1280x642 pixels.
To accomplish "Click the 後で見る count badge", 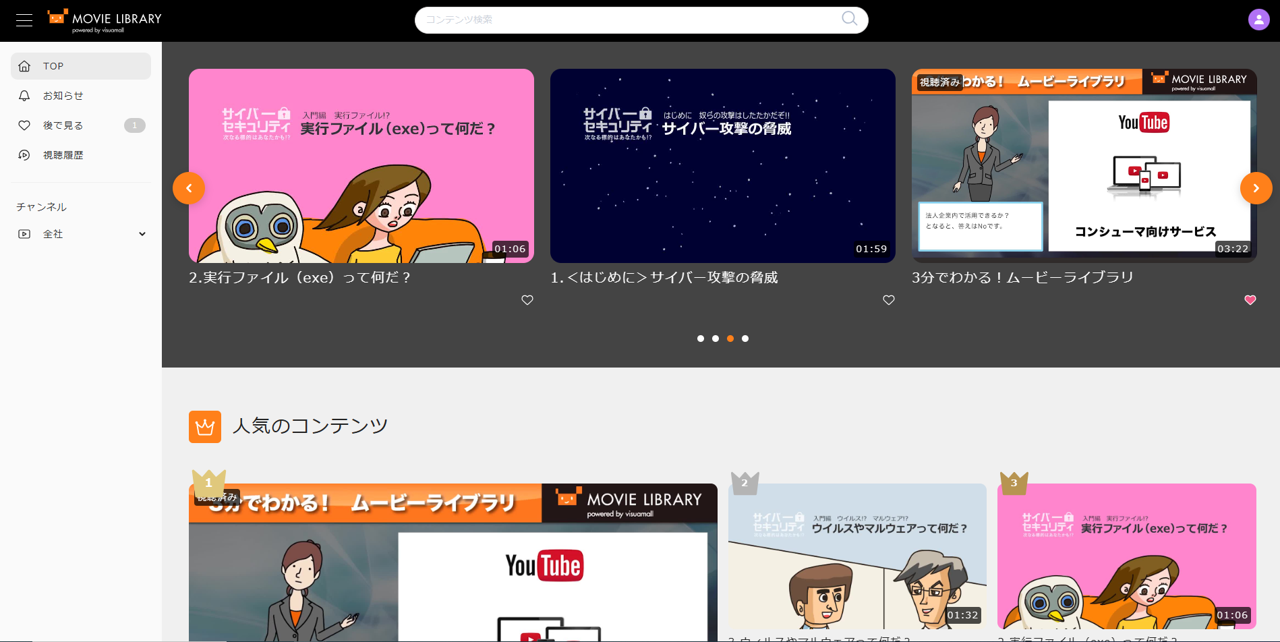I will pyautogui.click(x=135, y=125).
